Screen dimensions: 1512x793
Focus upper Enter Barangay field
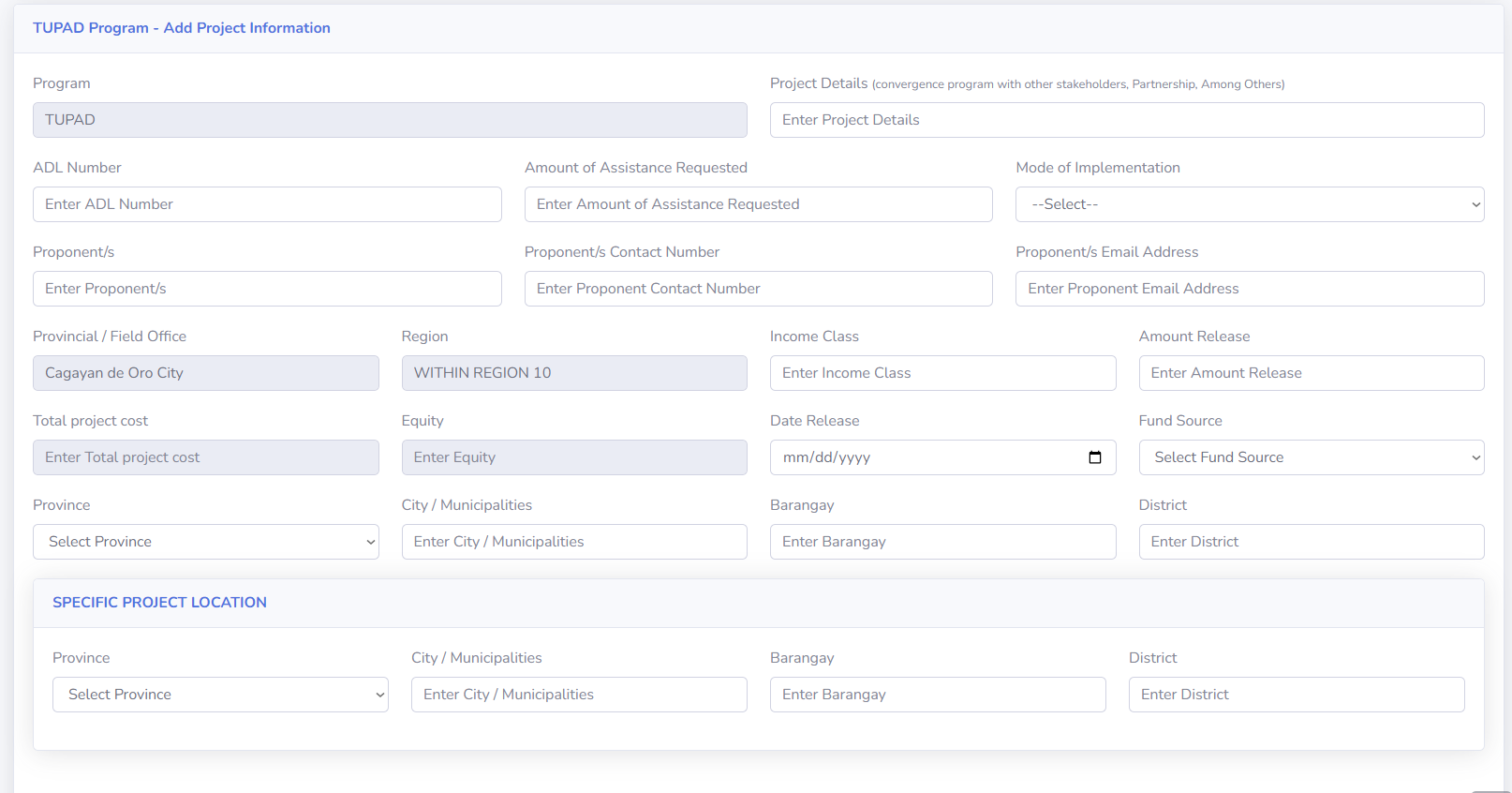click(943, 542)
